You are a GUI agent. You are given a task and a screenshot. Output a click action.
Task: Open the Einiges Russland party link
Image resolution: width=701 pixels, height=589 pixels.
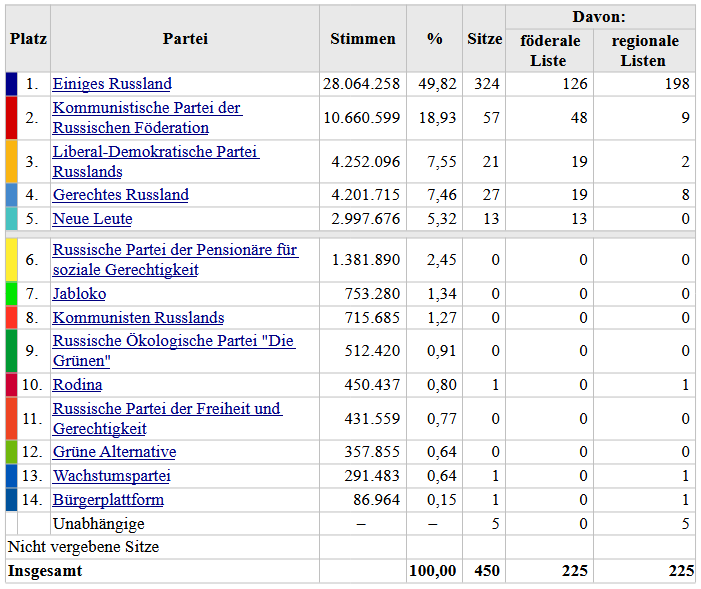point(112,84)
